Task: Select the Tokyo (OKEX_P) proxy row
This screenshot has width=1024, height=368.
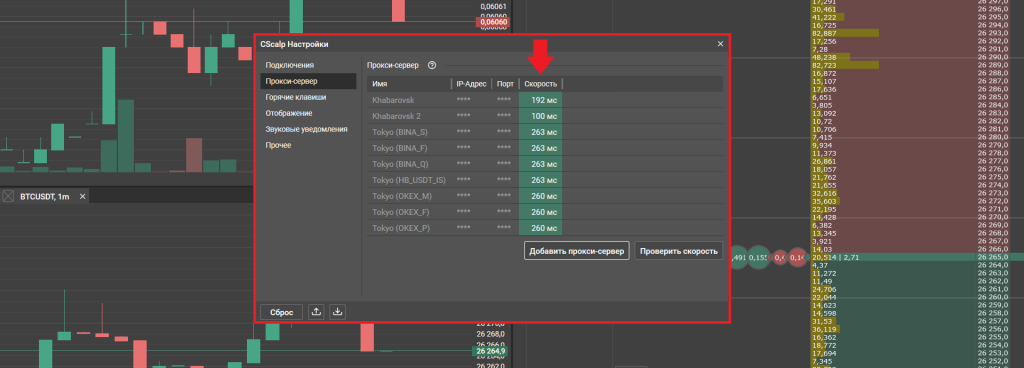Action: tap(545, 228)
